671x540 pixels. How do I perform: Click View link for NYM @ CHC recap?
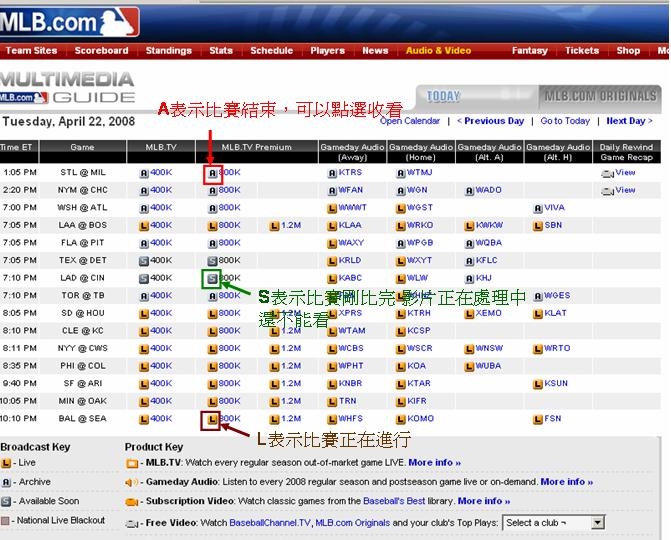[625, 190]
